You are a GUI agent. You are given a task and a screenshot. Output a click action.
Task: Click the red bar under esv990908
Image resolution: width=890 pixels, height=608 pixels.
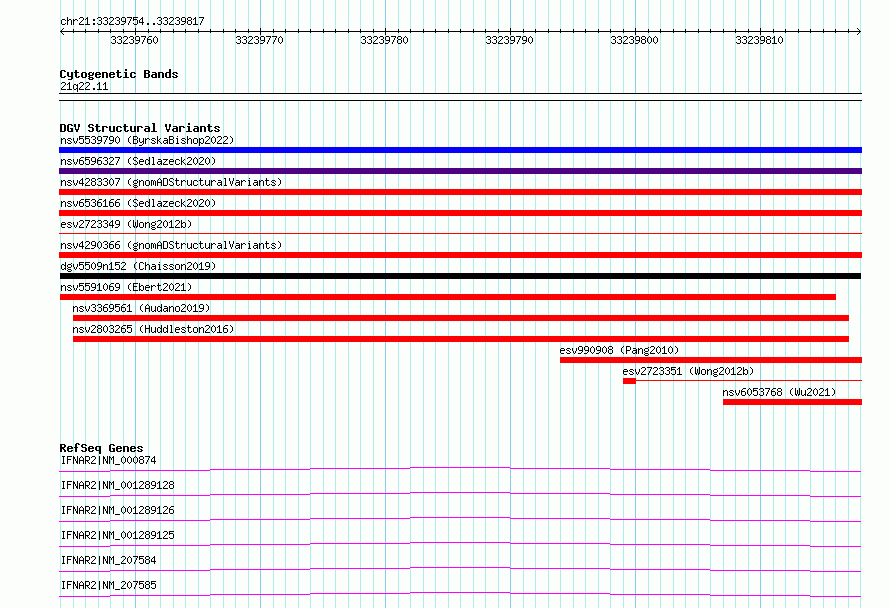click(711, 360)
